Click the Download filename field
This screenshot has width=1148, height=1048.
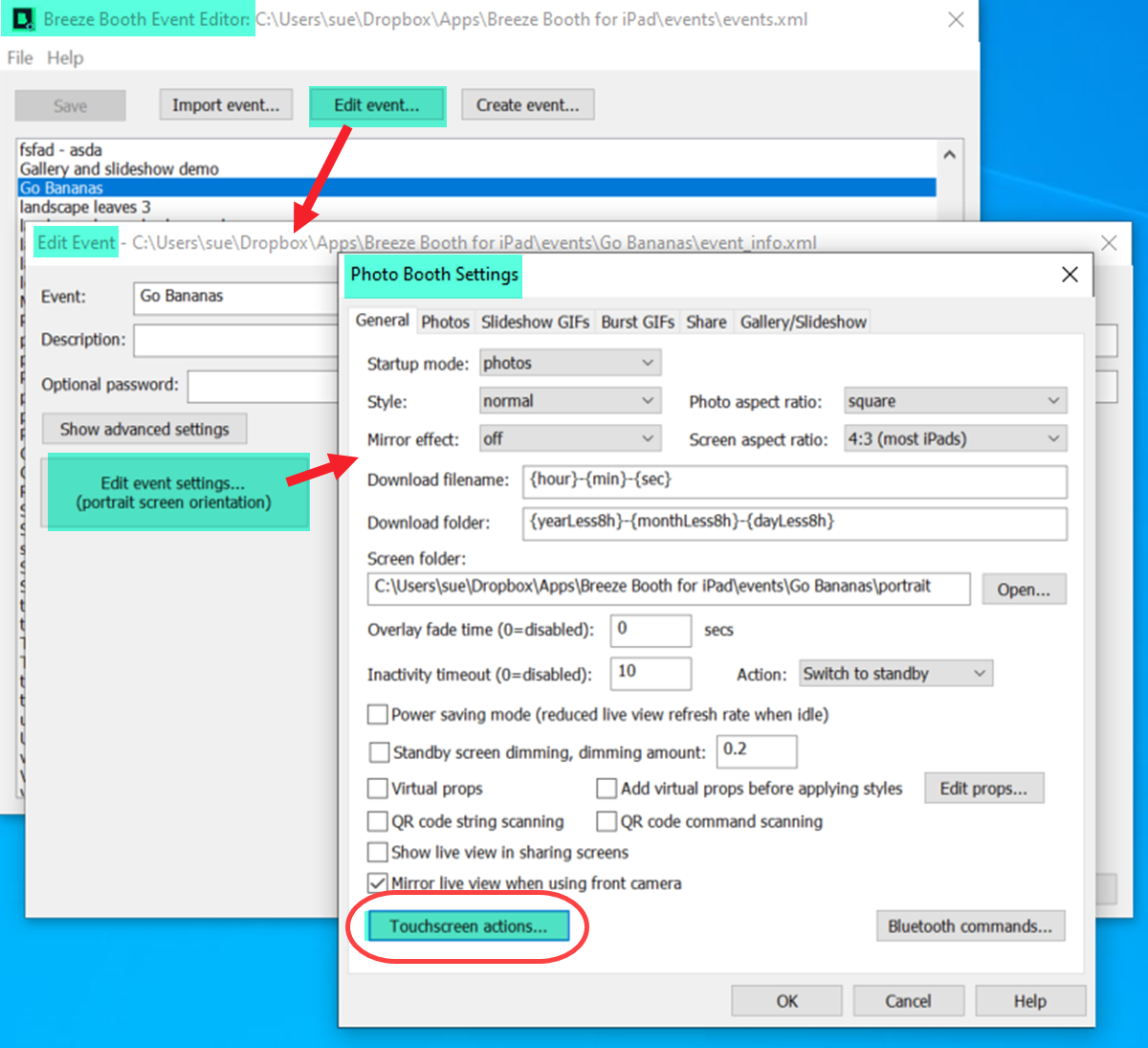pyautogui.click(x=794, y=481)
